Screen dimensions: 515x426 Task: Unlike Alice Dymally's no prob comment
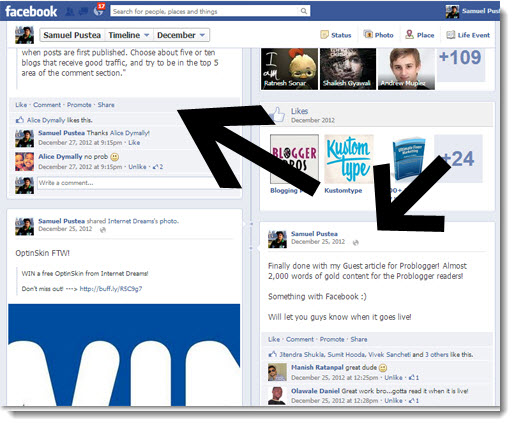point(137,167)
